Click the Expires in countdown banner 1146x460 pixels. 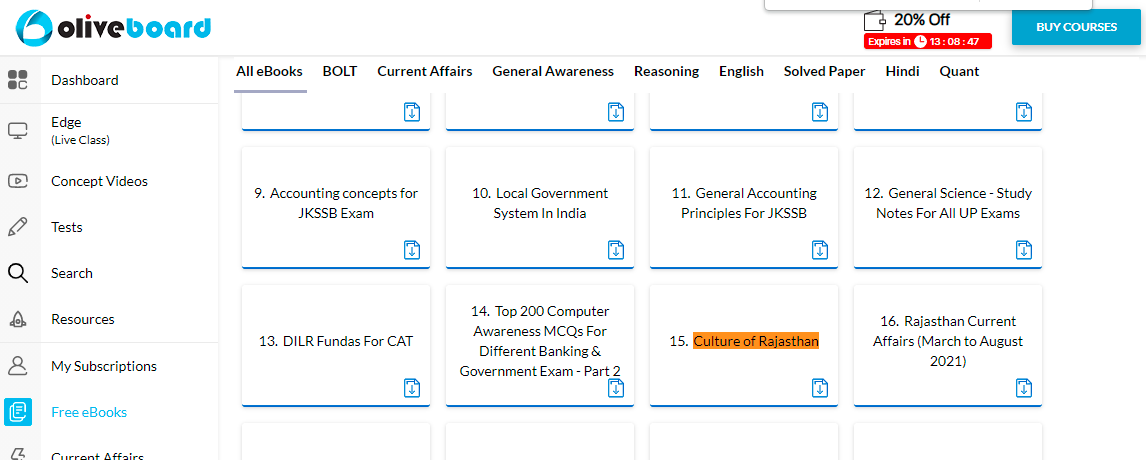click(927, 42)
